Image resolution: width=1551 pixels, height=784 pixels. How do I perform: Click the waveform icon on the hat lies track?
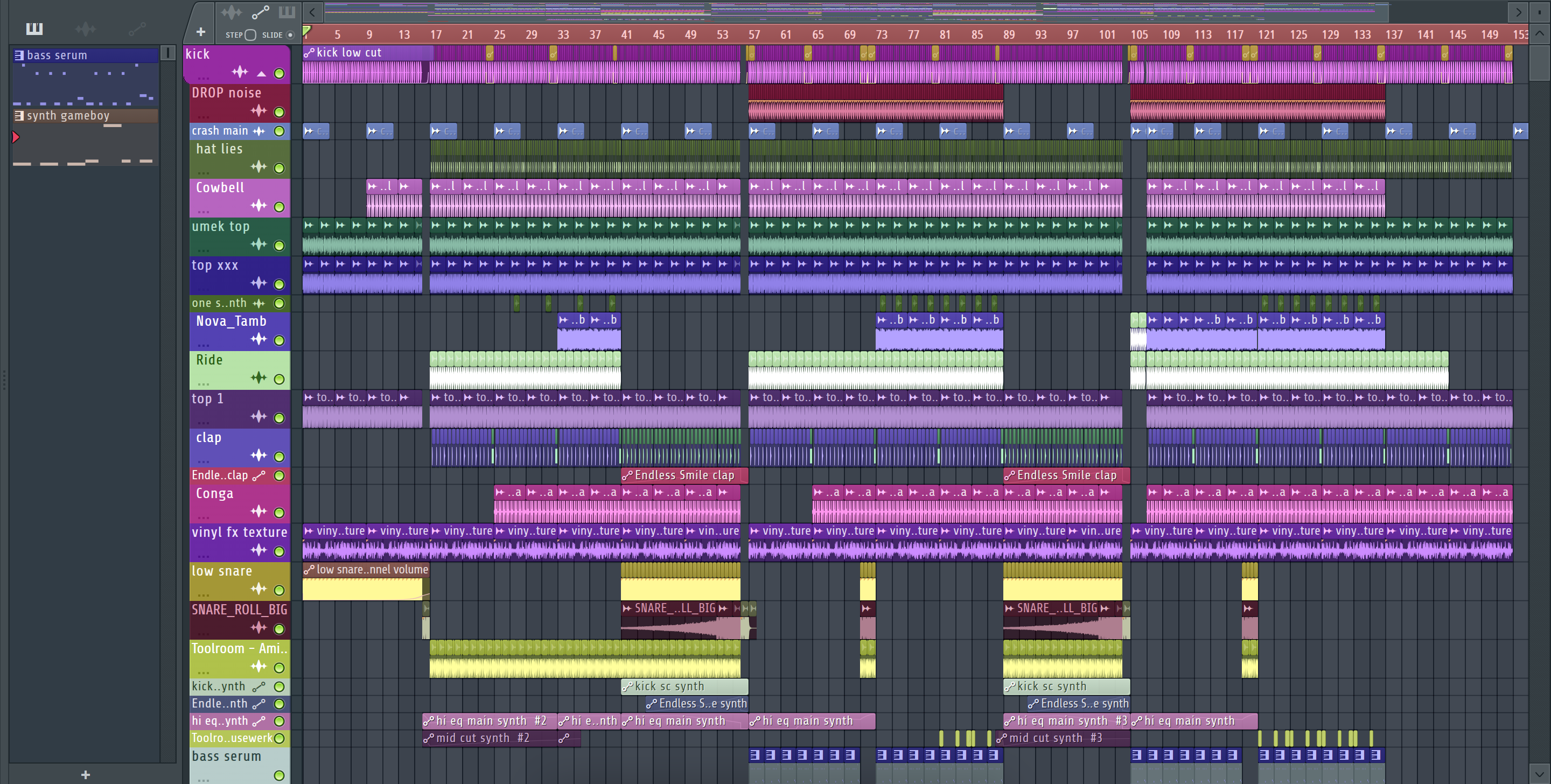coord(258,167)
